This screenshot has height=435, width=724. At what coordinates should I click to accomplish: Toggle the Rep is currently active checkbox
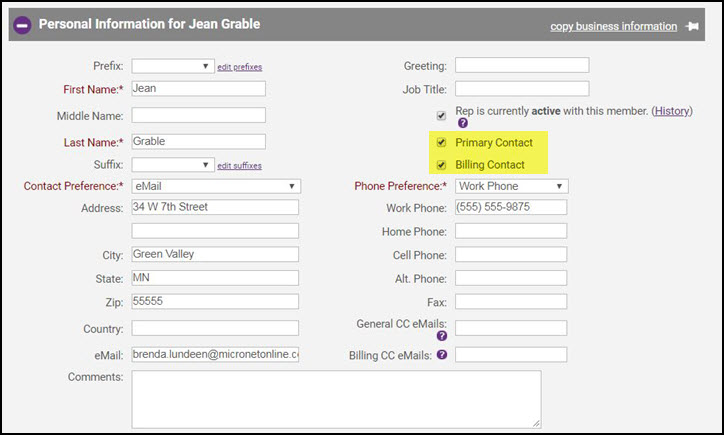click(441, 113)
